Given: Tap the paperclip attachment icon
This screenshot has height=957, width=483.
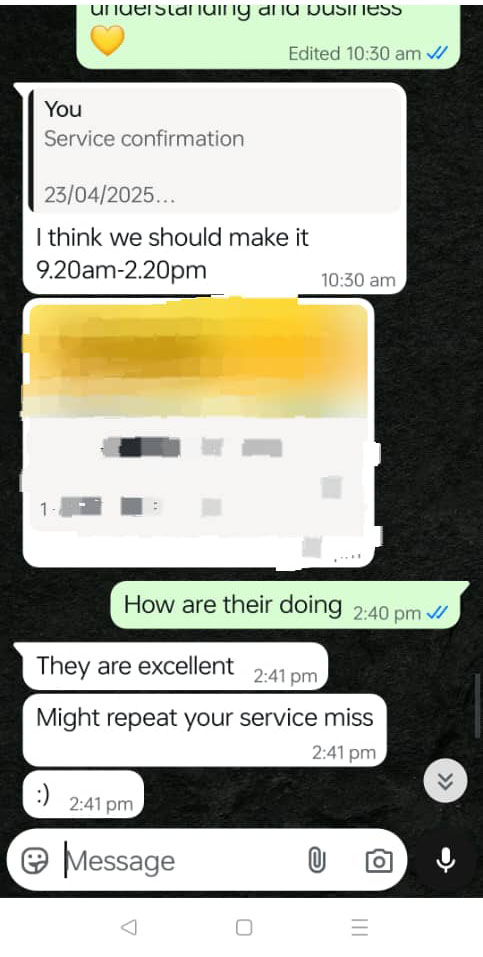Looking at the screenshot, I should pos(316,861).
